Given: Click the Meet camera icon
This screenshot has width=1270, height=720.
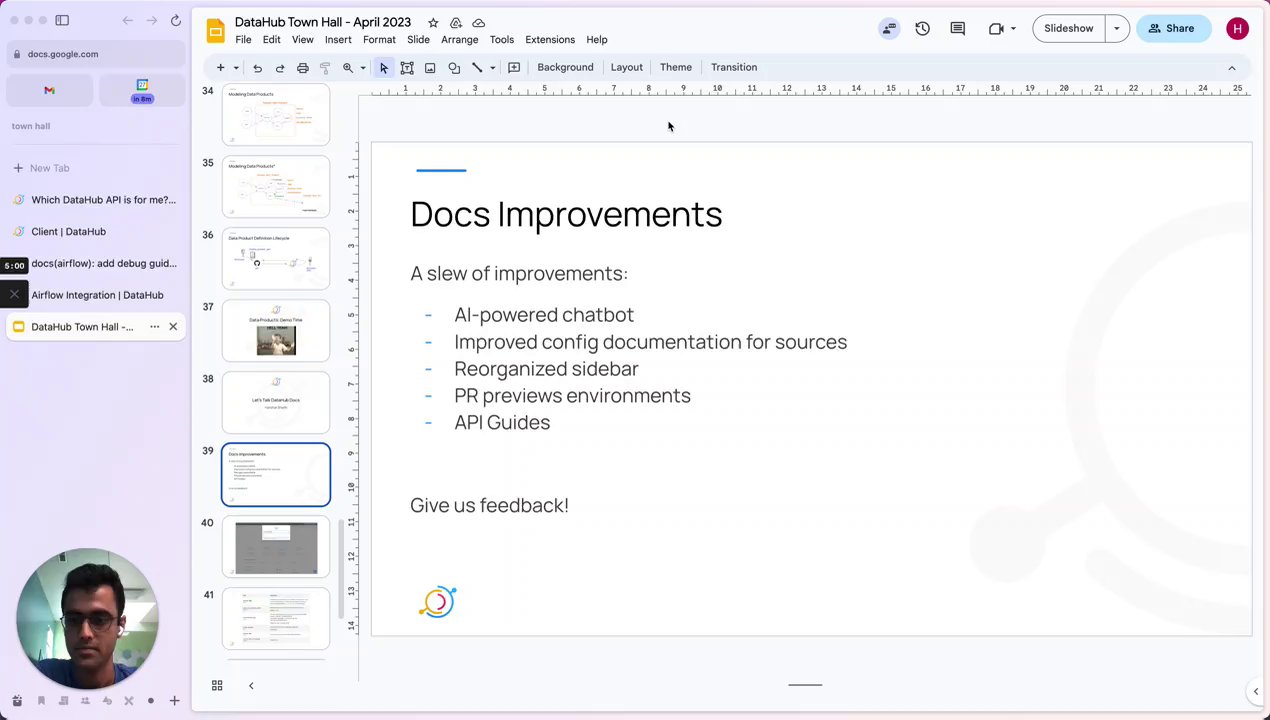Looking at the screenshot, I should 996,29.
